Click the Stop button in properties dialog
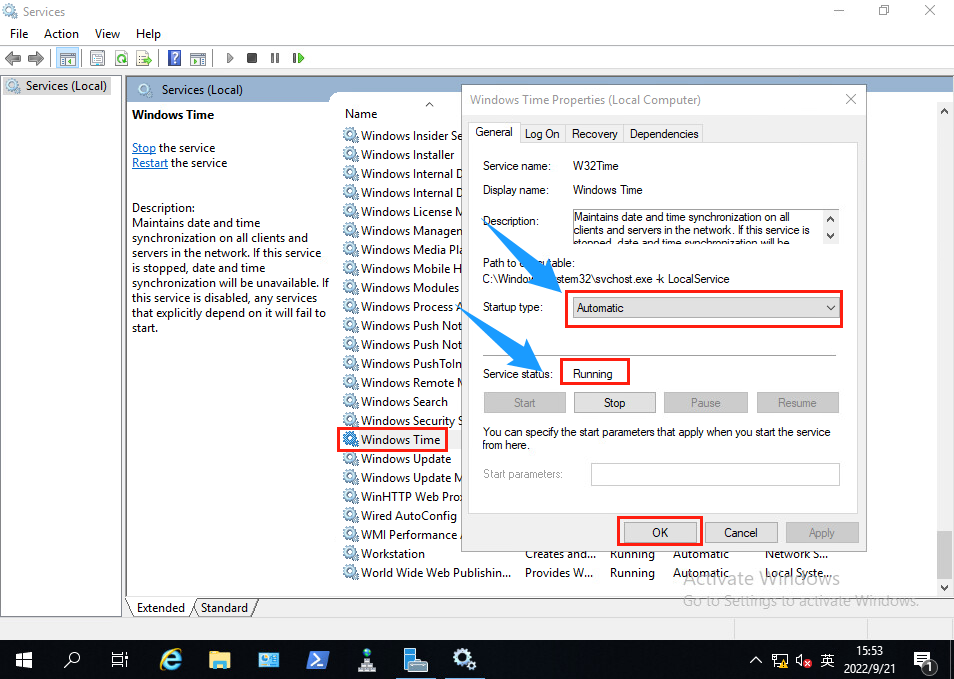954x679 pixels. point(615,403)
